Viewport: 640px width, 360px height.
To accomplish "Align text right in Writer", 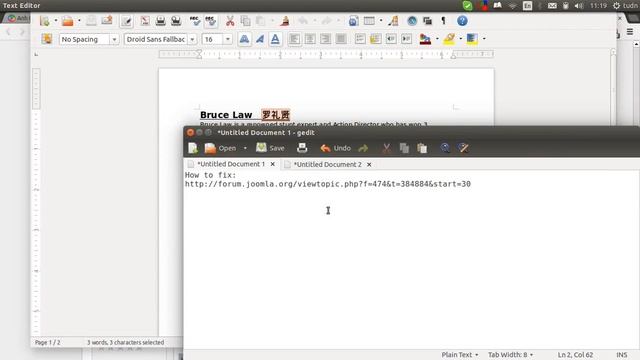I will coord(325,39).
